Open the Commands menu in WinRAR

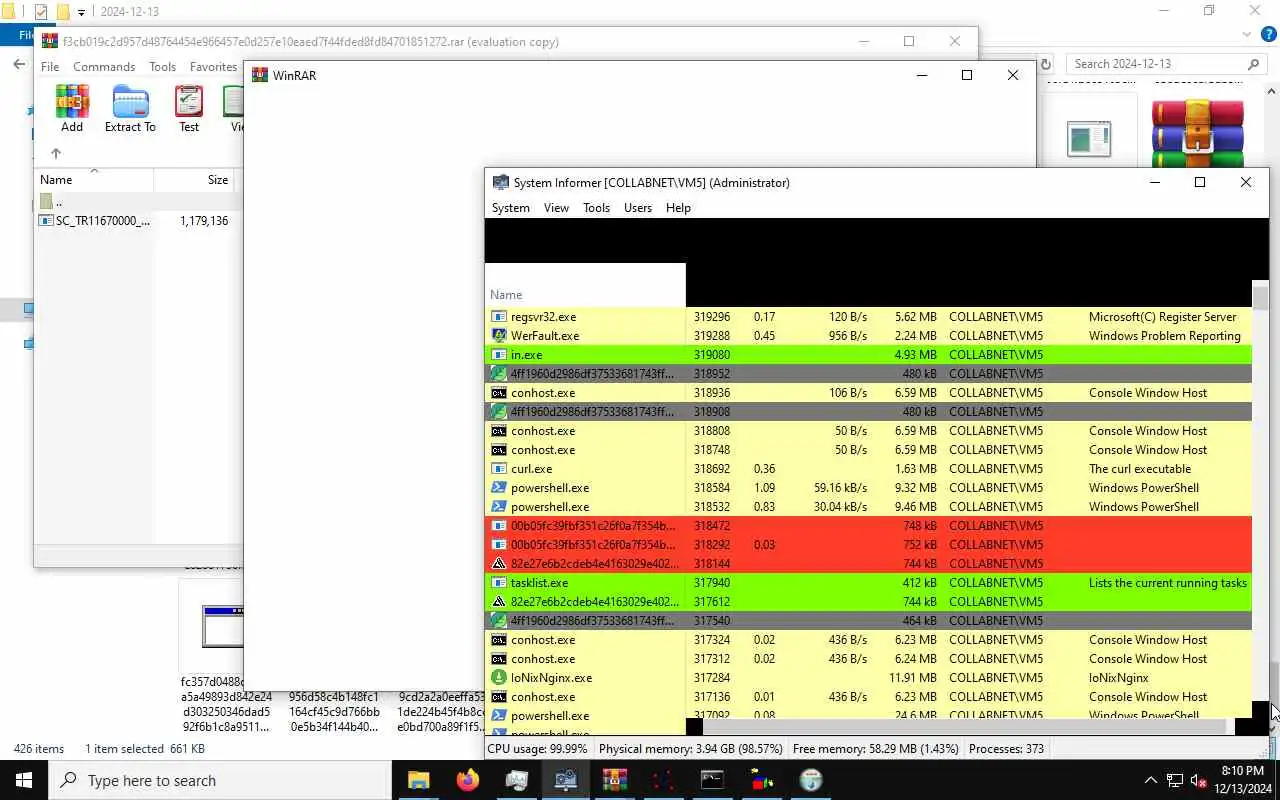coord(104,67)
